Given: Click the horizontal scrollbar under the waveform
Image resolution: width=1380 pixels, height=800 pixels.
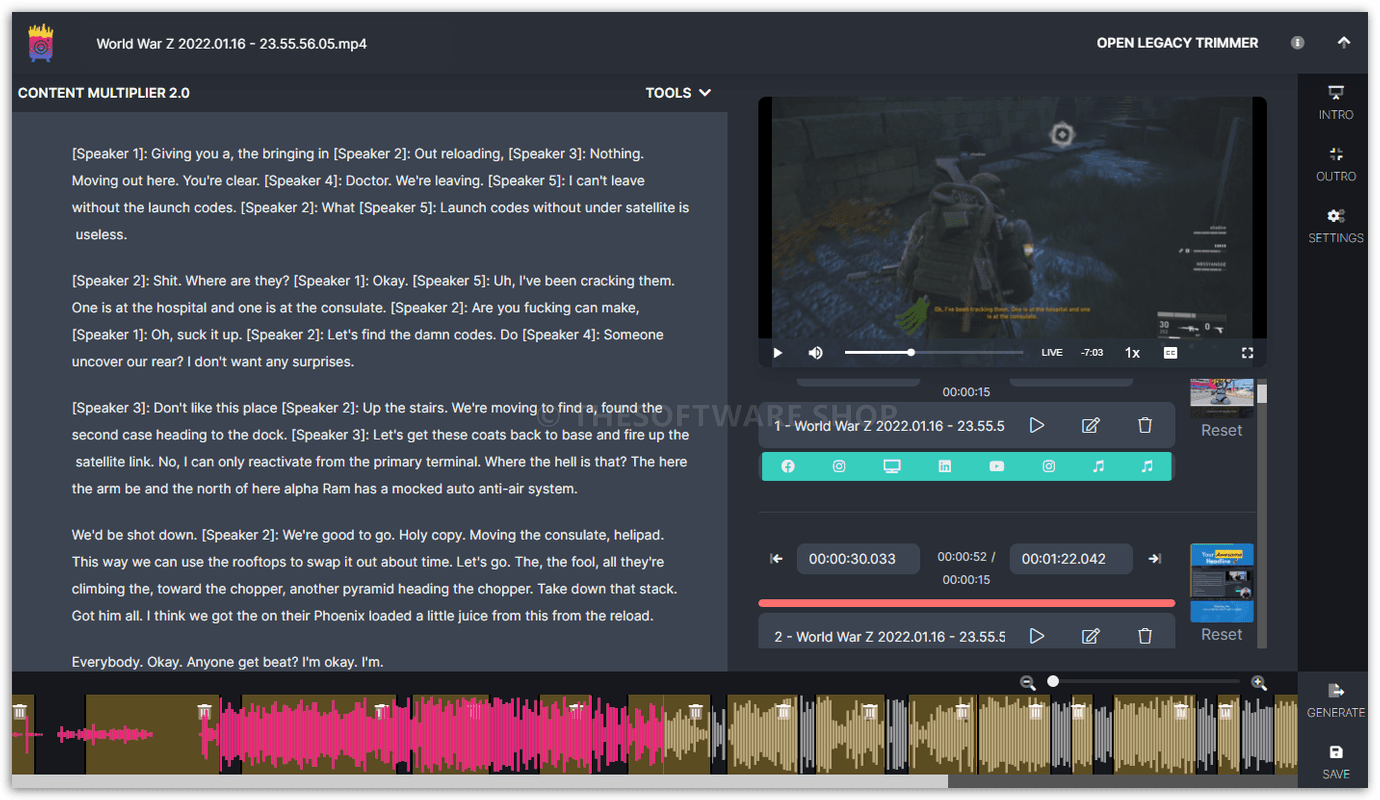Looking at the screenshot, I should pos(480,780).
